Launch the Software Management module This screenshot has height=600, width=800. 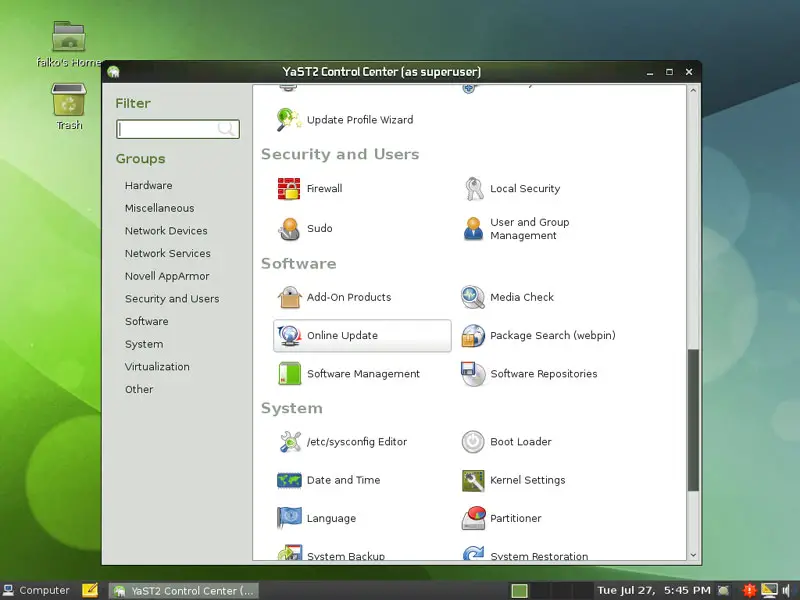tap(348, 374)
